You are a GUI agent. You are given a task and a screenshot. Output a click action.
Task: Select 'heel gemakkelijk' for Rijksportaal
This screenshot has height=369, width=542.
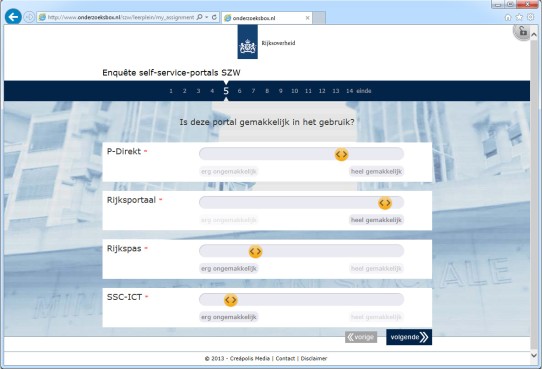pos(376,220)
